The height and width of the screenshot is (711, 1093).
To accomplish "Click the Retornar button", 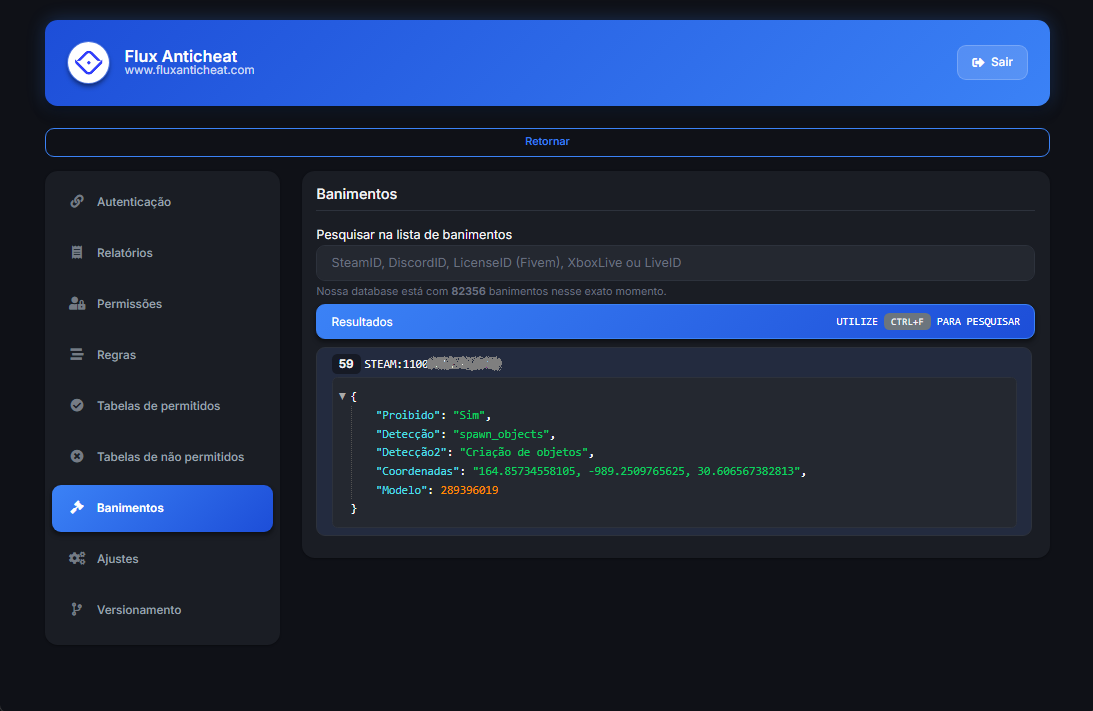I will 546,141.
